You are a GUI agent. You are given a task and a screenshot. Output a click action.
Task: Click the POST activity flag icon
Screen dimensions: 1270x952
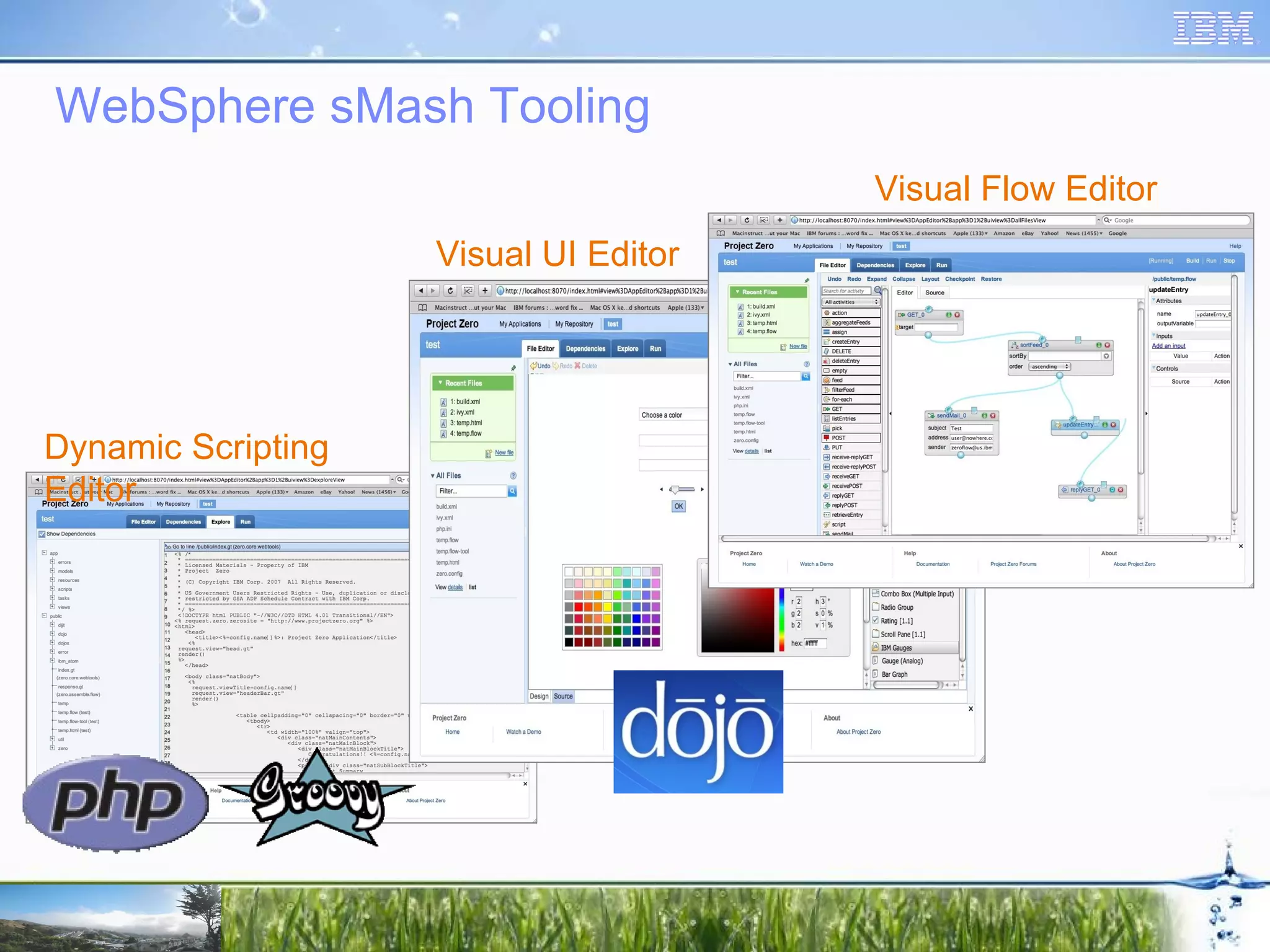[x=827, y=438]
